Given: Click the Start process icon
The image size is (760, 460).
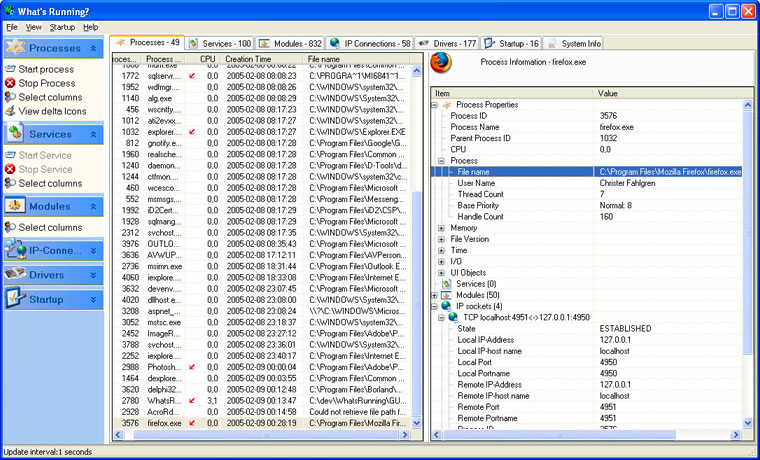Looking at the screenshot, I should (10, 69).
